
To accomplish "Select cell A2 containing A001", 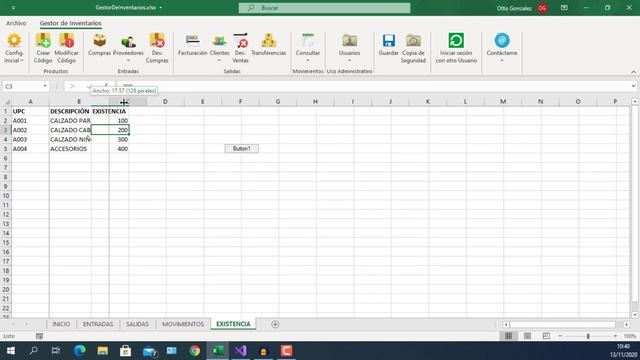I will 30,120.
